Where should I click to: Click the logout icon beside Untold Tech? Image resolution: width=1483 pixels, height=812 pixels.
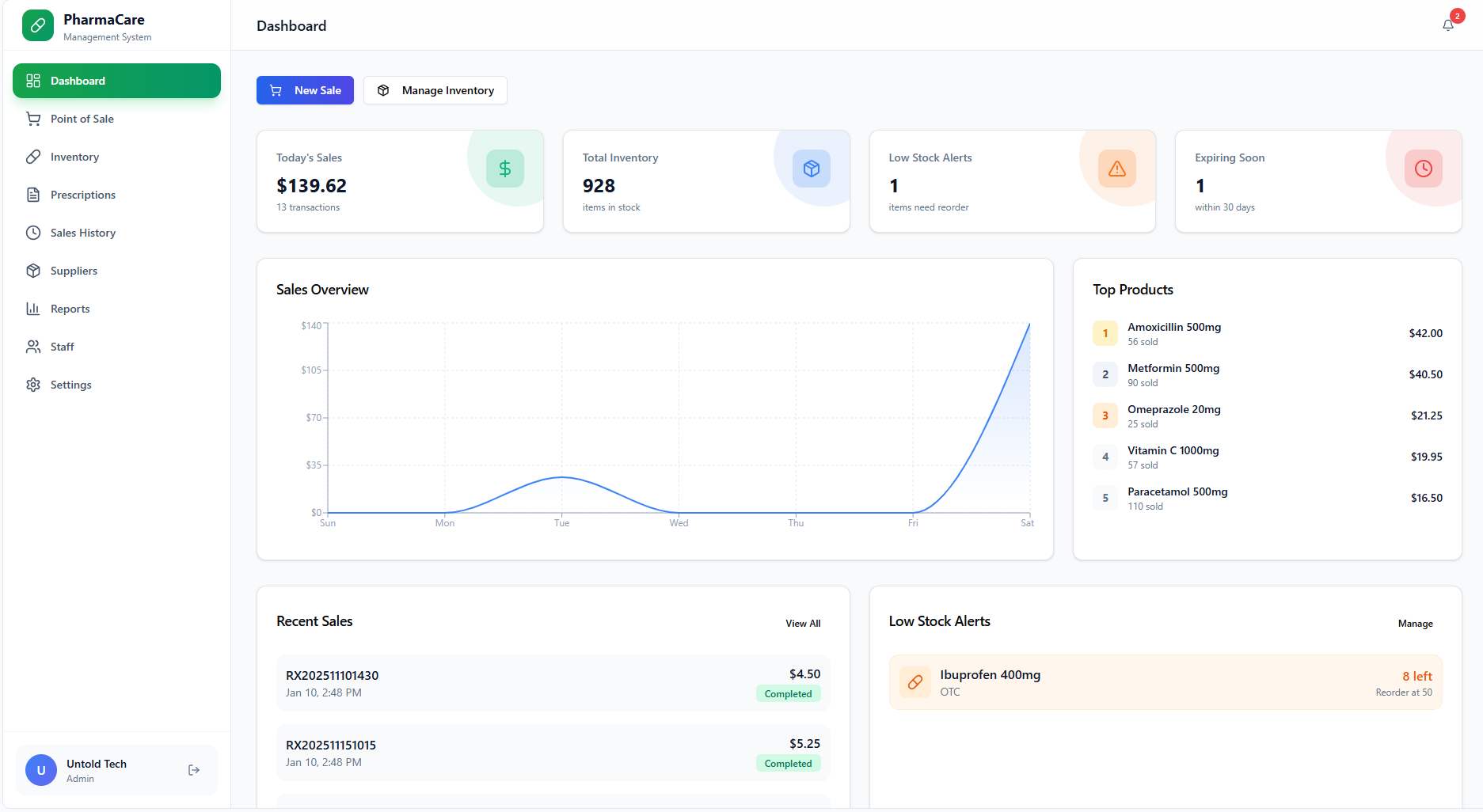tap(194, 770)
